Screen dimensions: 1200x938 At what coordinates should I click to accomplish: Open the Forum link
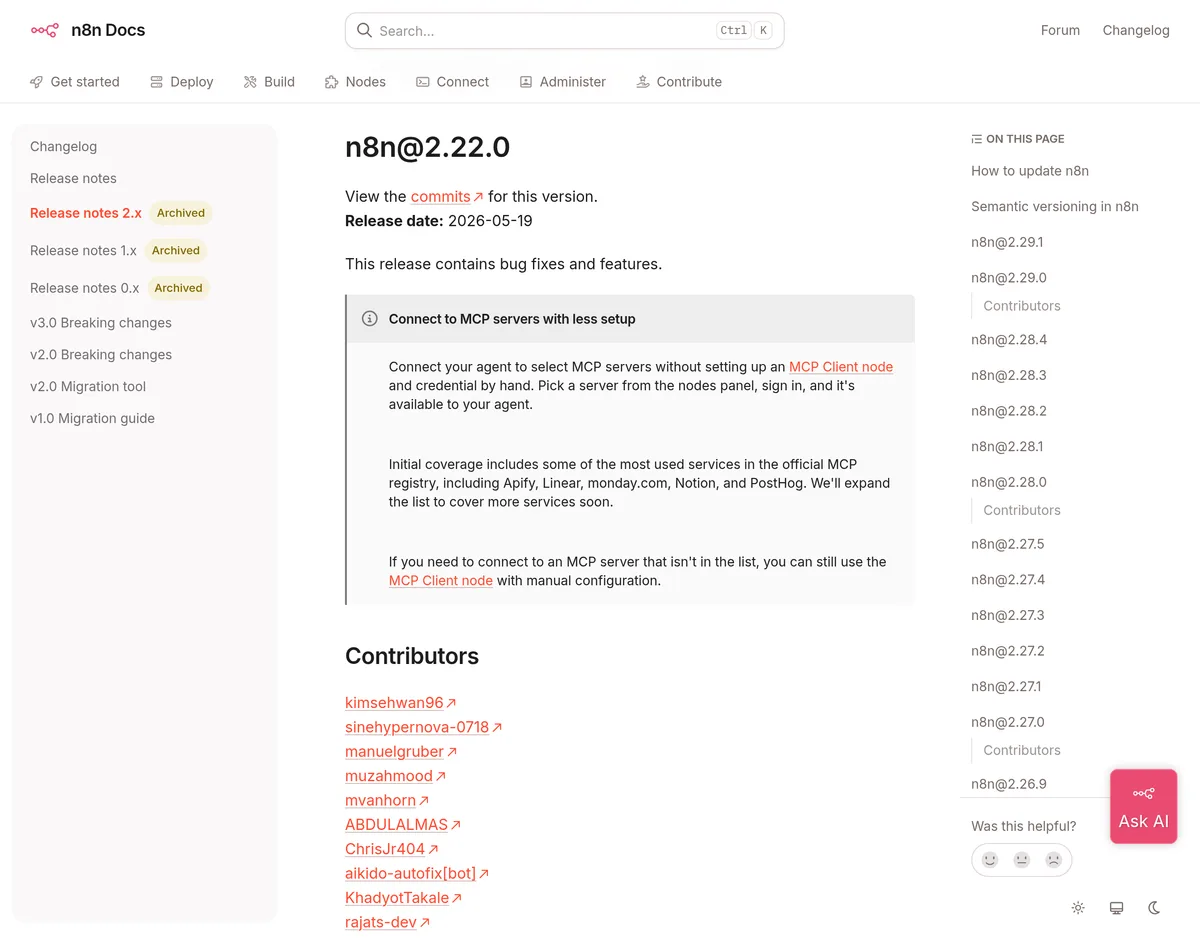pyautogui.click(x=1060, y=30)
